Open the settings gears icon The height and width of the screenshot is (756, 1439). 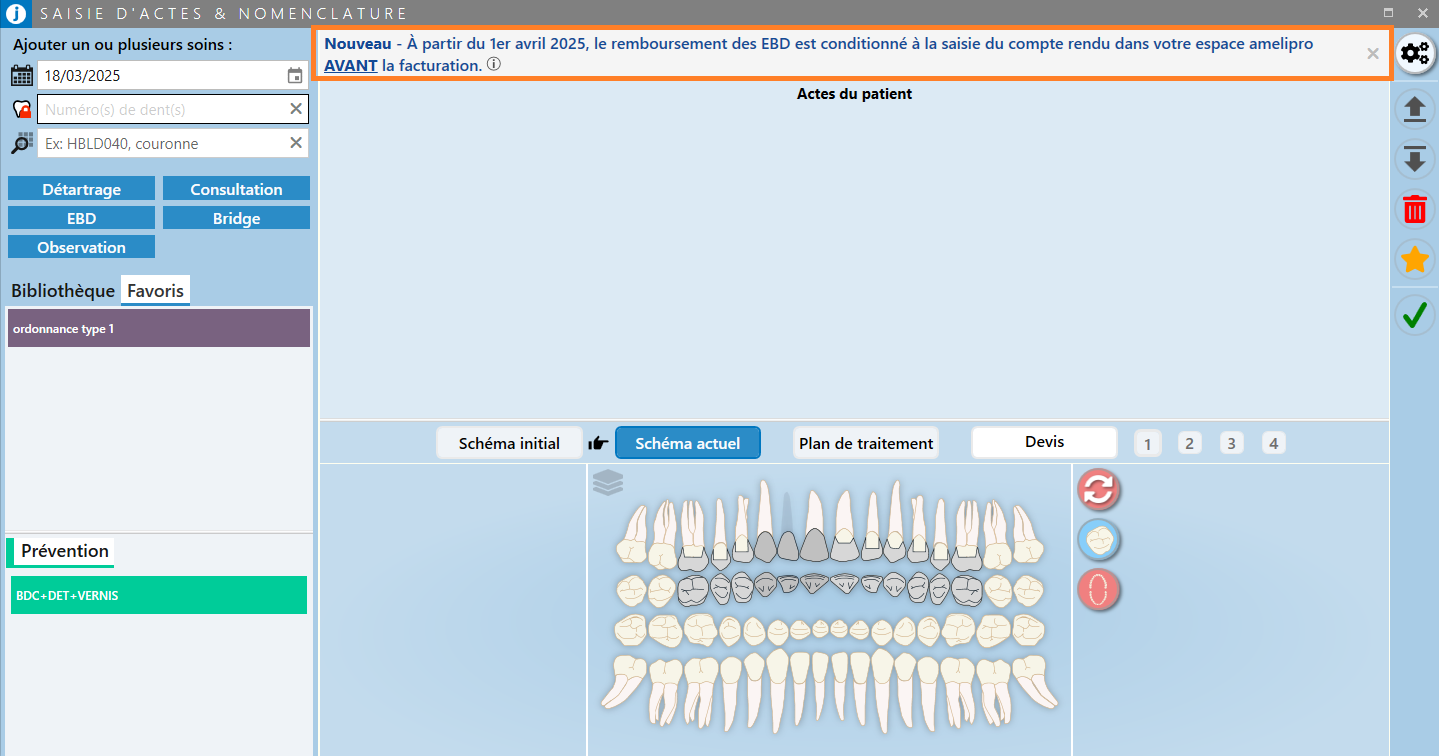click(1414, 54)
